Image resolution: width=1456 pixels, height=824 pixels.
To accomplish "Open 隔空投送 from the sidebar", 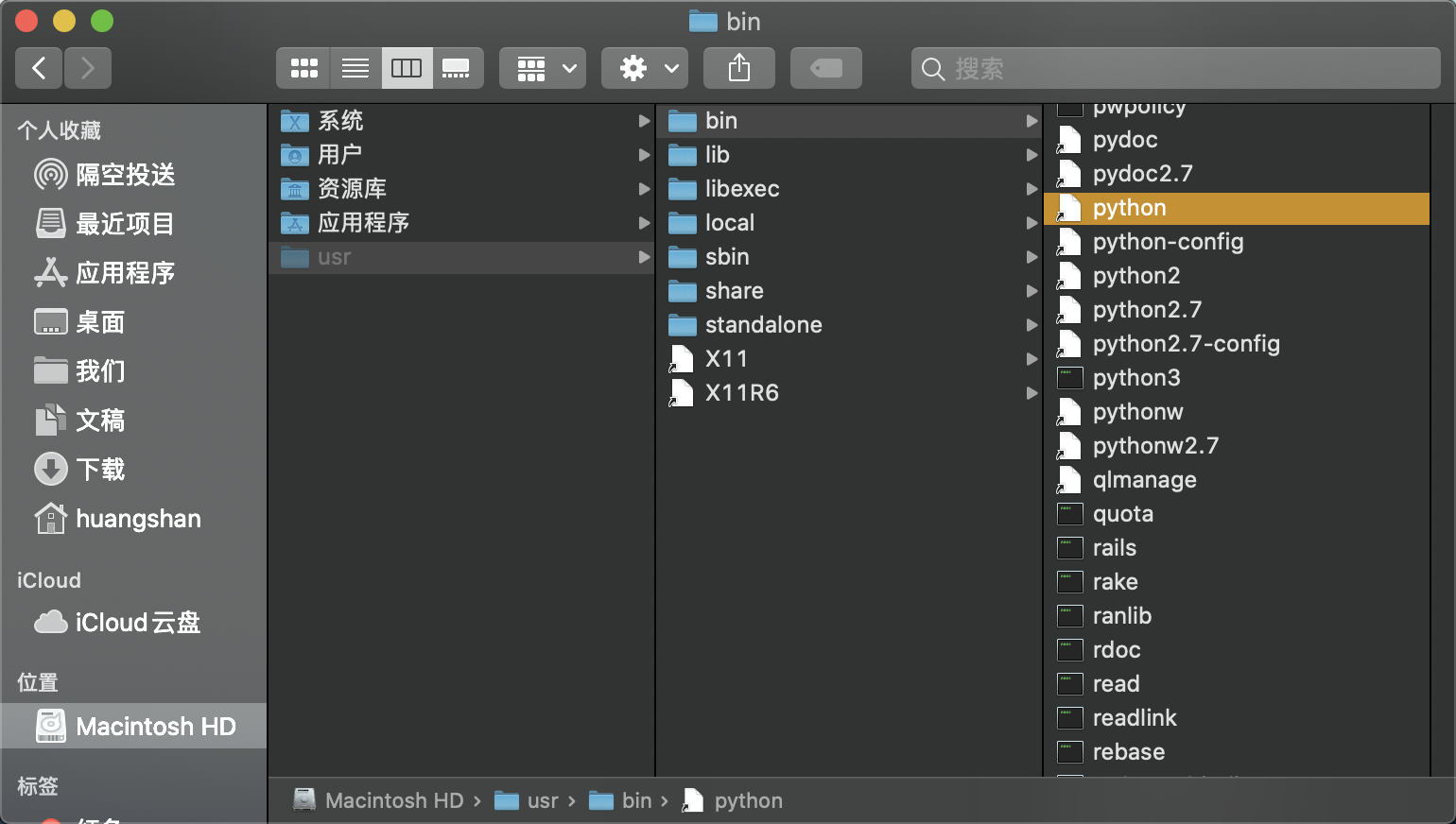I will pos(121,174).
